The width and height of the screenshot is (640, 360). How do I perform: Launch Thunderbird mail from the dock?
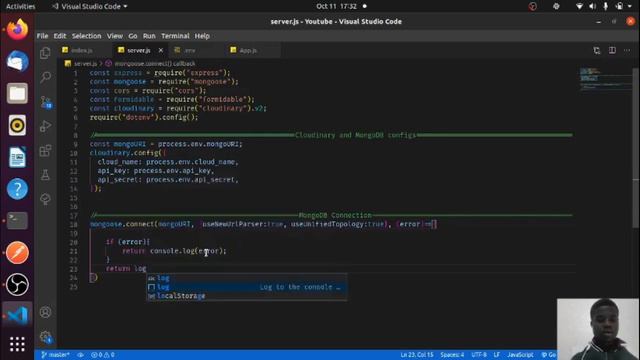click(17, 61)
